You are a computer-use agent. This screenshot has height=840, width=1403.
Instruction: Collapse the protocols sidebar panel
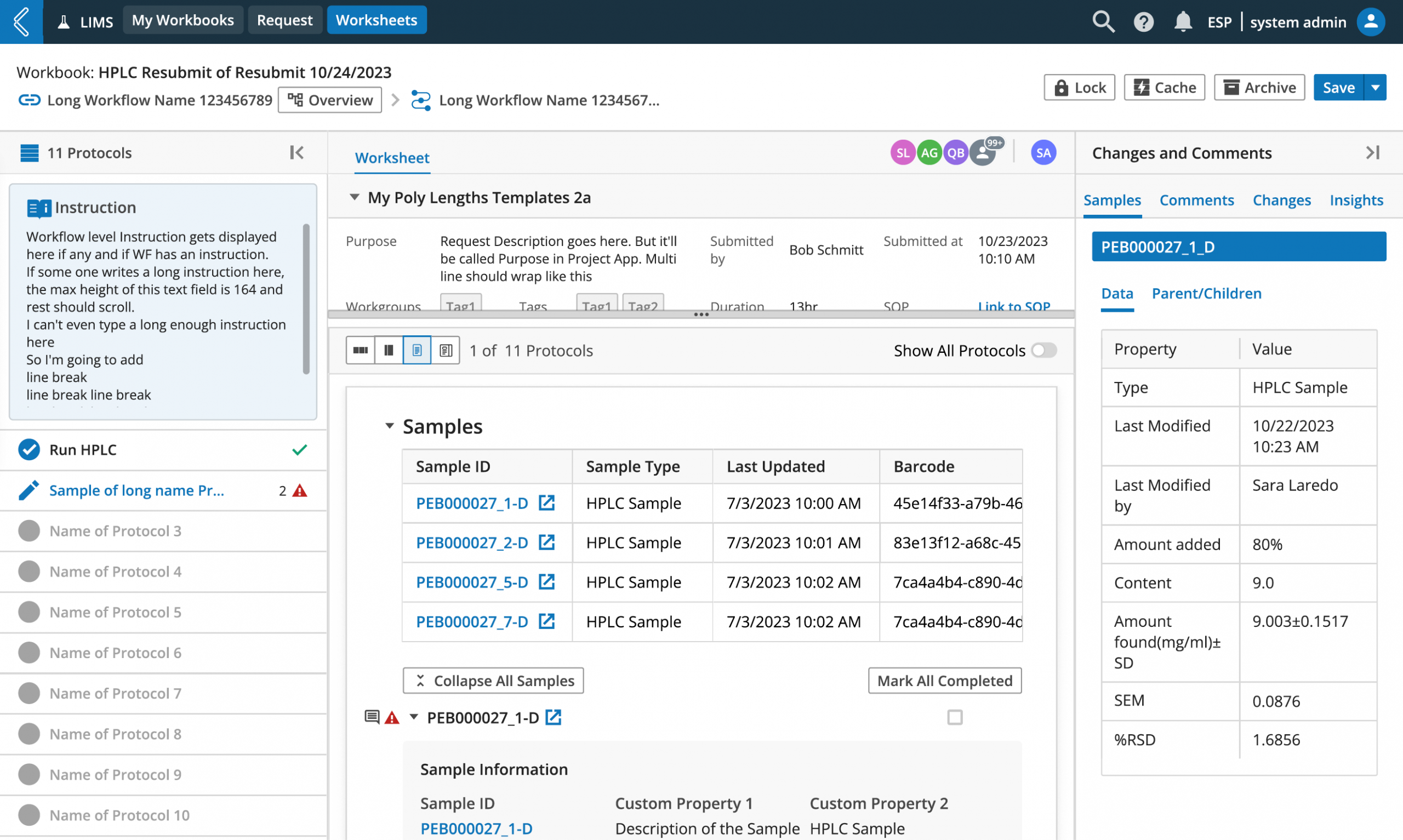tap(296, 152)
